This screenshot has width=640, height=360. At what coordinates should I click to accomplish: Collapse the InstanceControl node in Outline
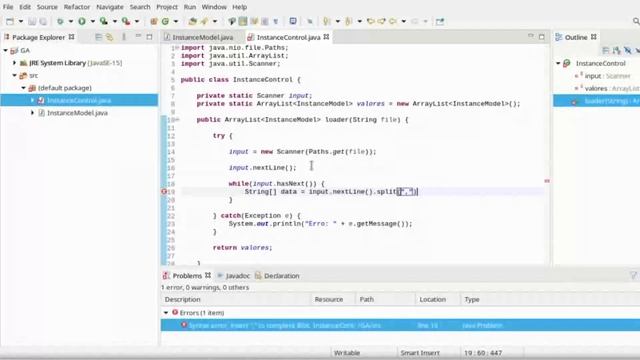pyautogui.click(x=558, y=63)
